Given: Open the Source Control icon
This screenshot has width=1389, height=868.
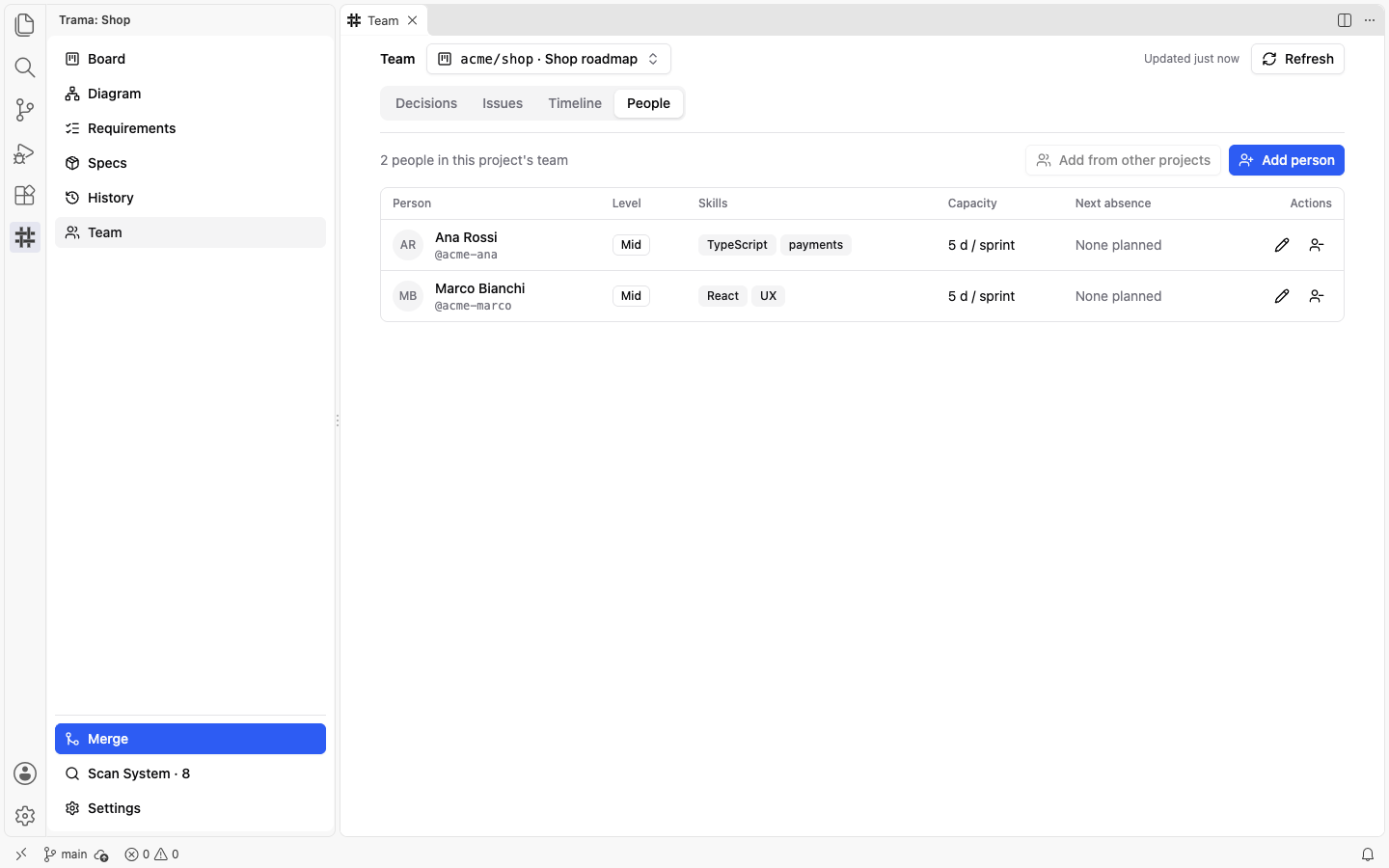Looking at the screenshot, I should pyautogui.click(x=25, y=110).
